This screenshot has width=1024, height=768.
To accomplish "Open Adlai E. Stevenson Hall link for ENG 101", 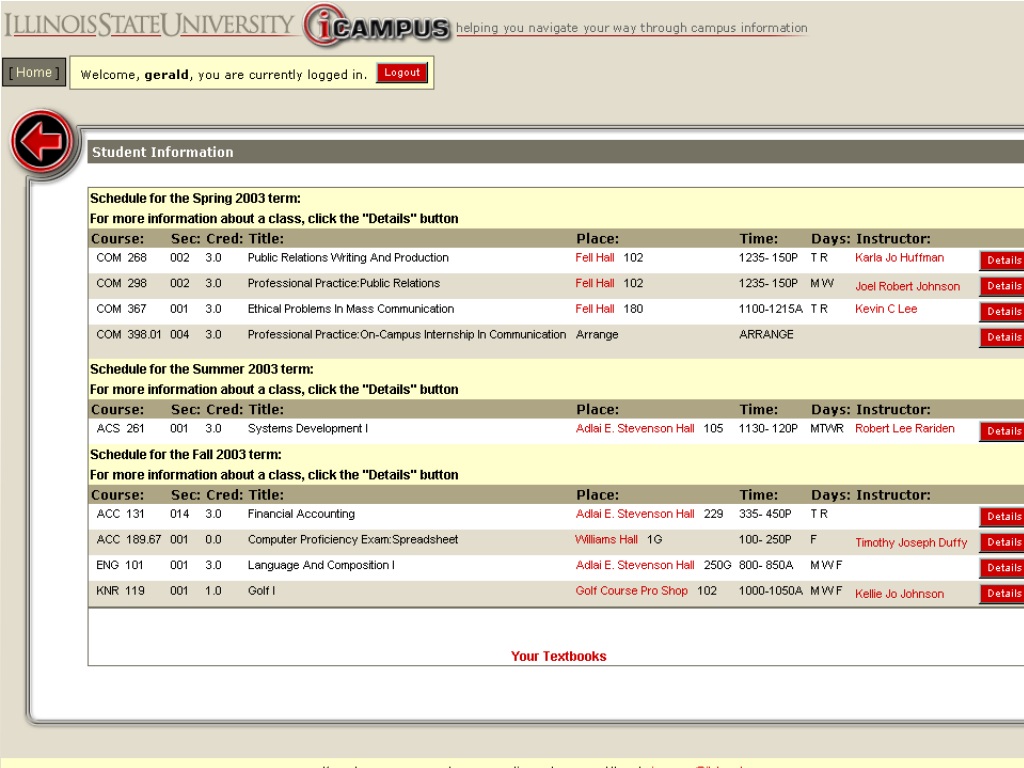I will pos(635,565).
